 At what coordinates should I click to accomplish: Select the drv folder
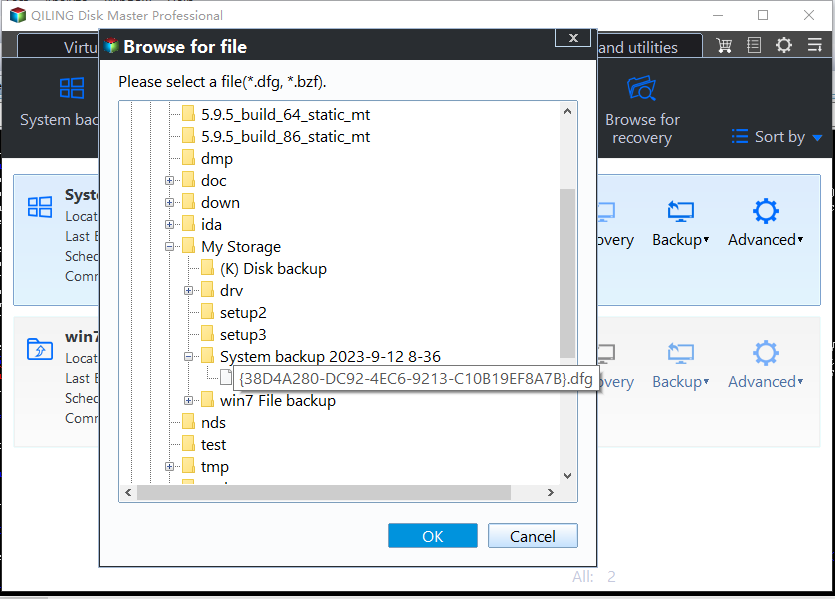pos(231,291)
